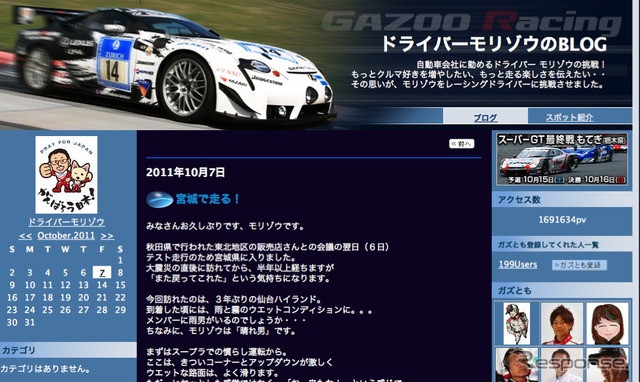Screen dimensions: 640x382
Task: Click the ガズとも登録 button
Action: click(x=580, y=265)
